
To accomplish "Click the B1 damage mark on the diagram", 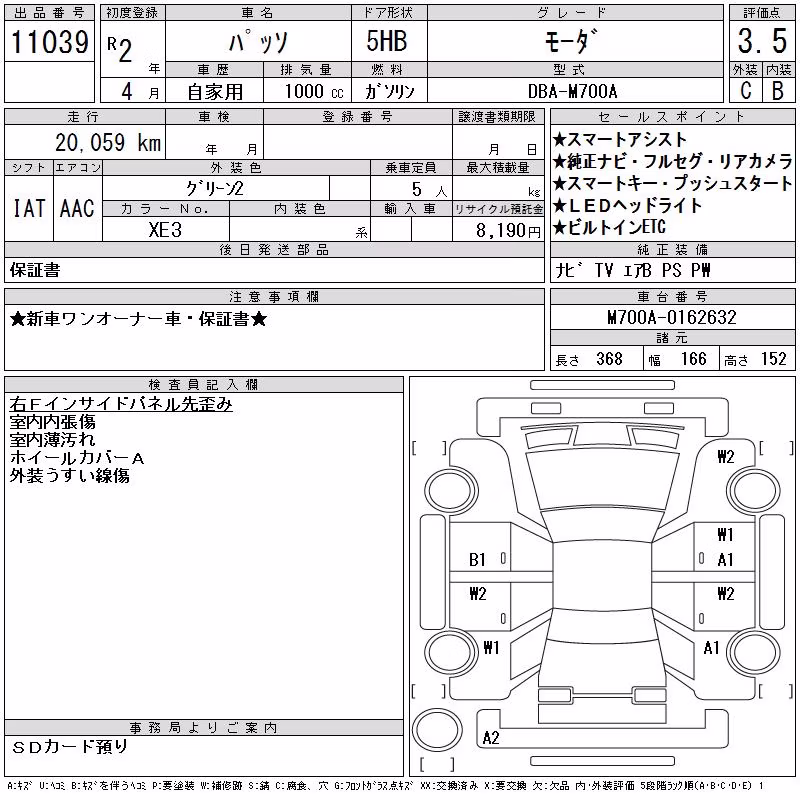I will pyautogui.click(x=477, y=560).
